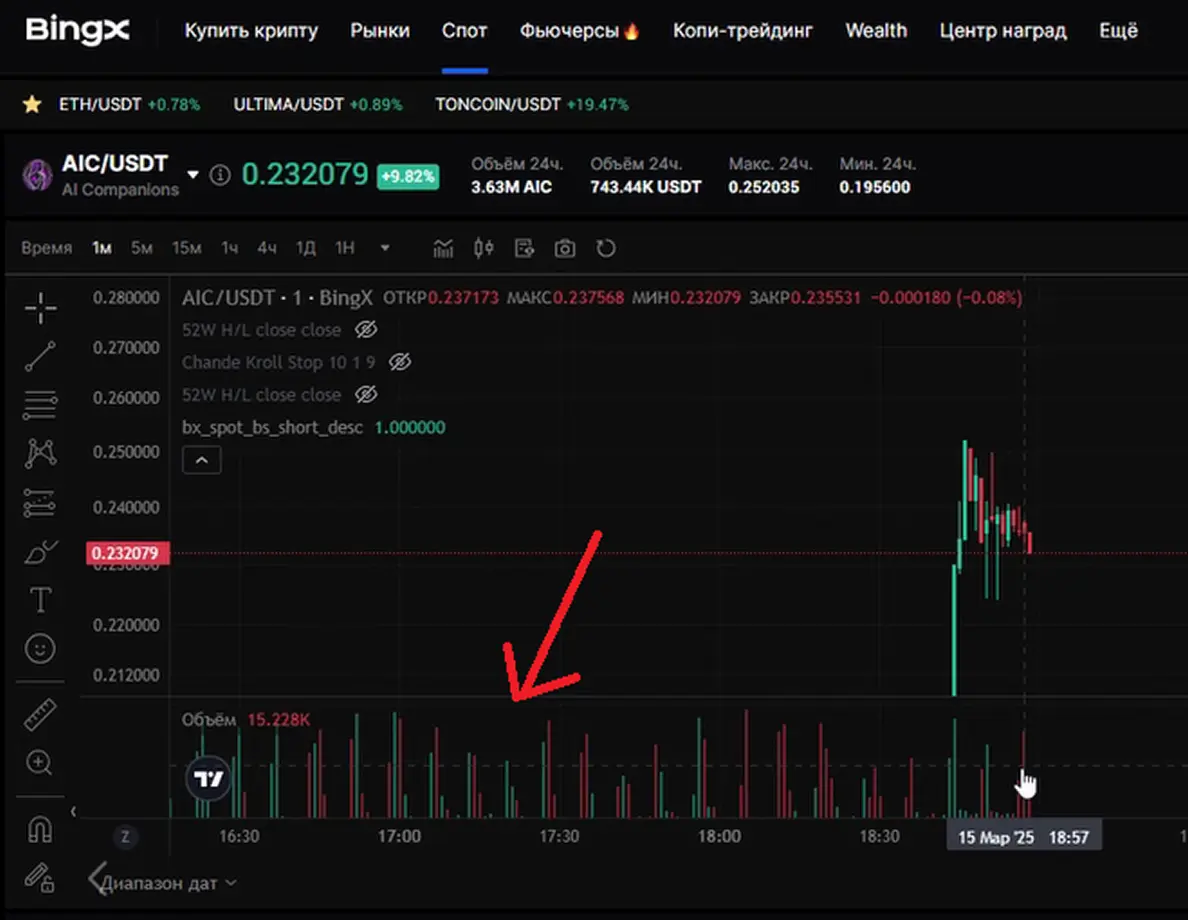Select the trend line drawing tool
This screenshot has height=920, width=1188.
point(40,356)
